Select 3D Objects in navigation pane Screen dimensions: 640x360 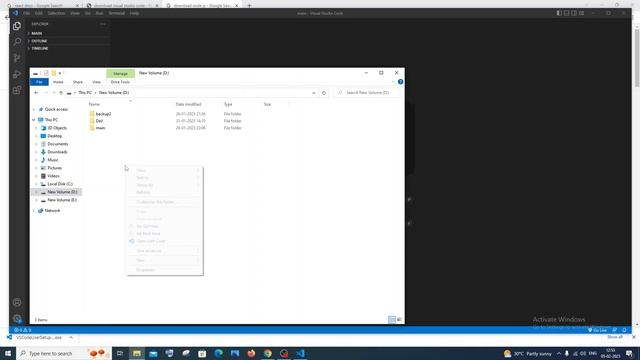(57, 128)
